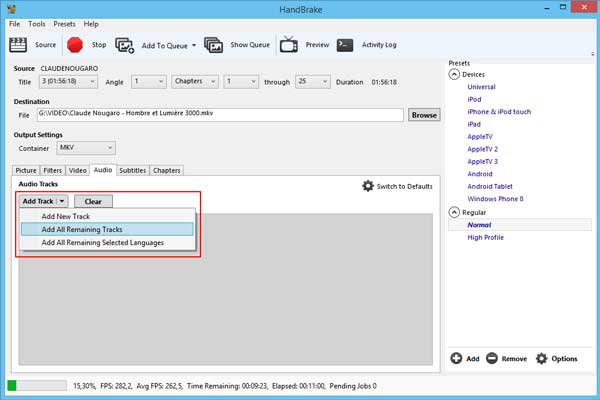Select the Windows Phone 8 preset
The width and height of the screenshot is (600, 400).
[495, 199]
